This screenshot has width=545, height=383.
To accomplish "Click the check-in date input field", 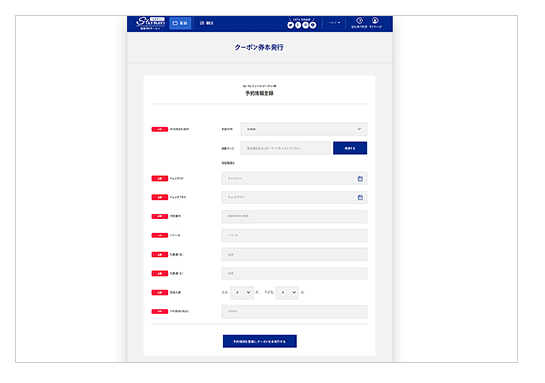I will tap(294, 179).
